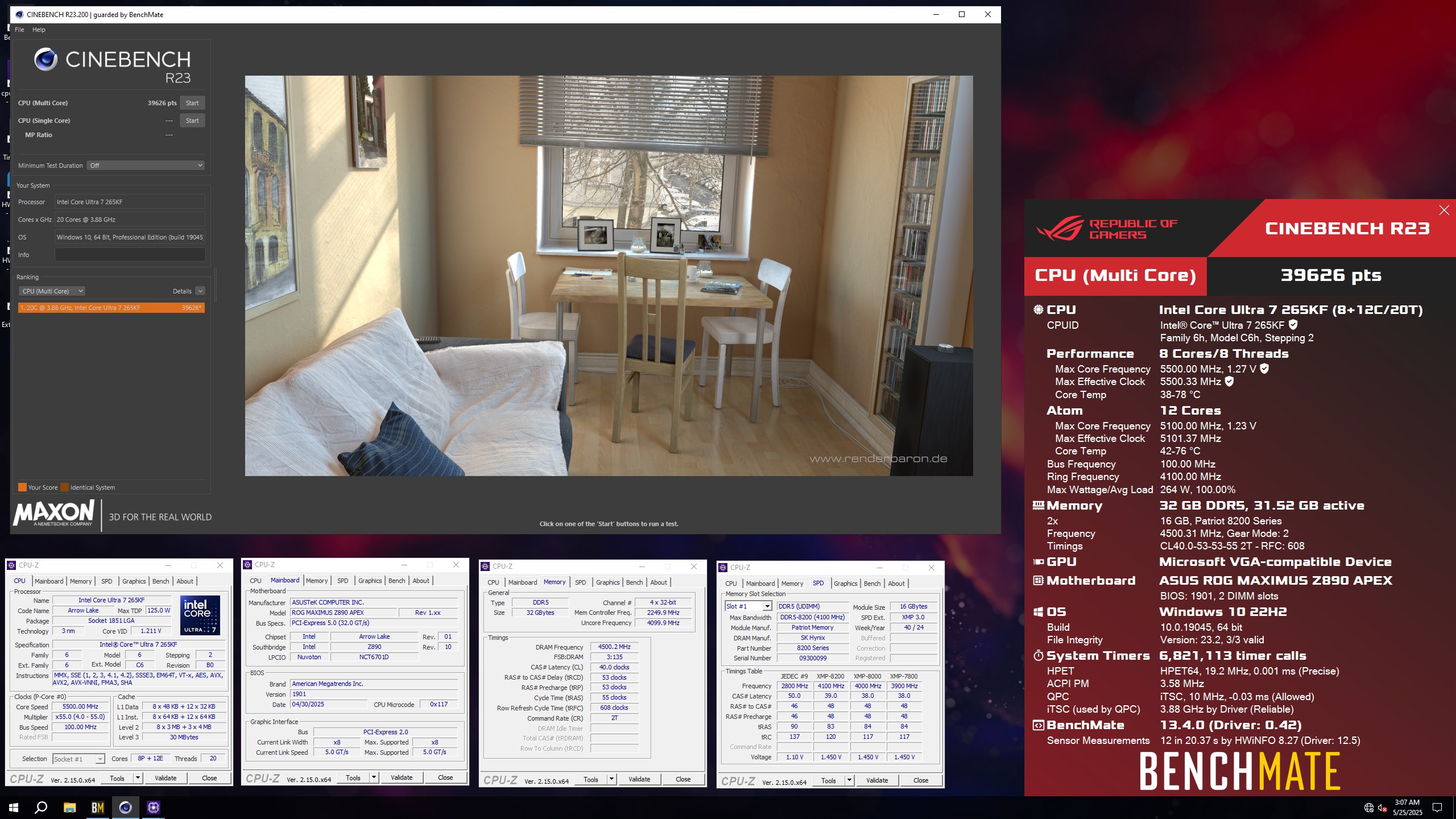Click Validate in first CPU-Z window
The width and height of the screenshot is (1456, 819).
click(166, 778)
